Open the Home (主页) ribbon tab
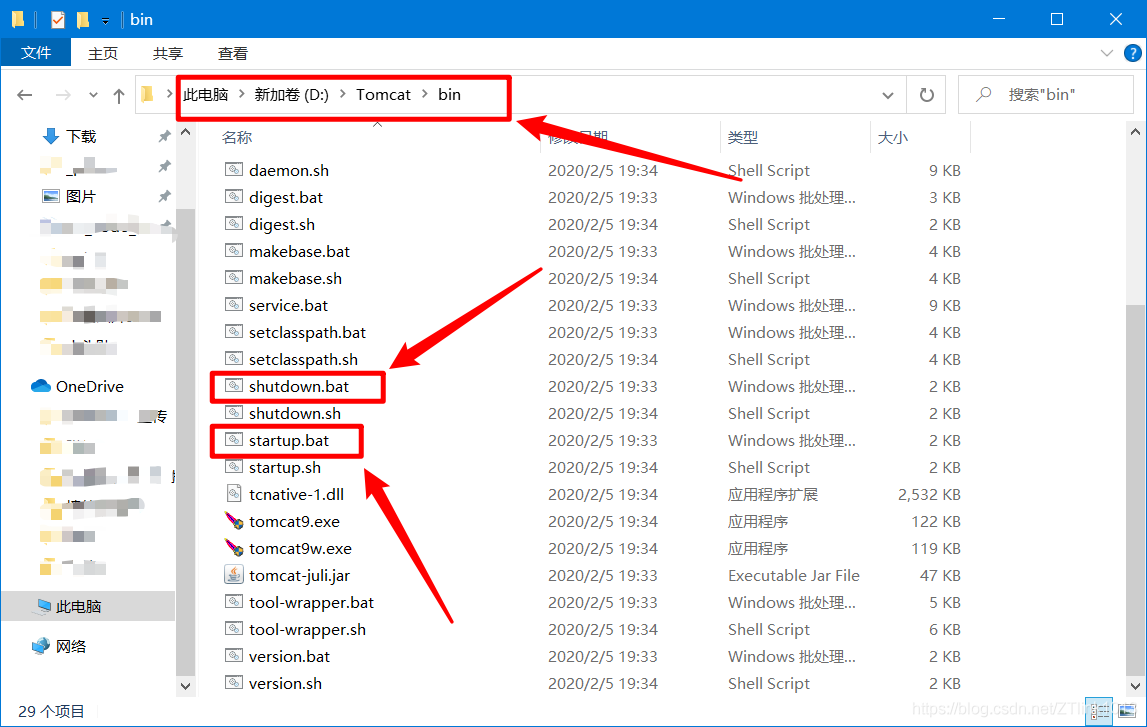Viewport: 1147px width, 727px height. tap(102, 53)
